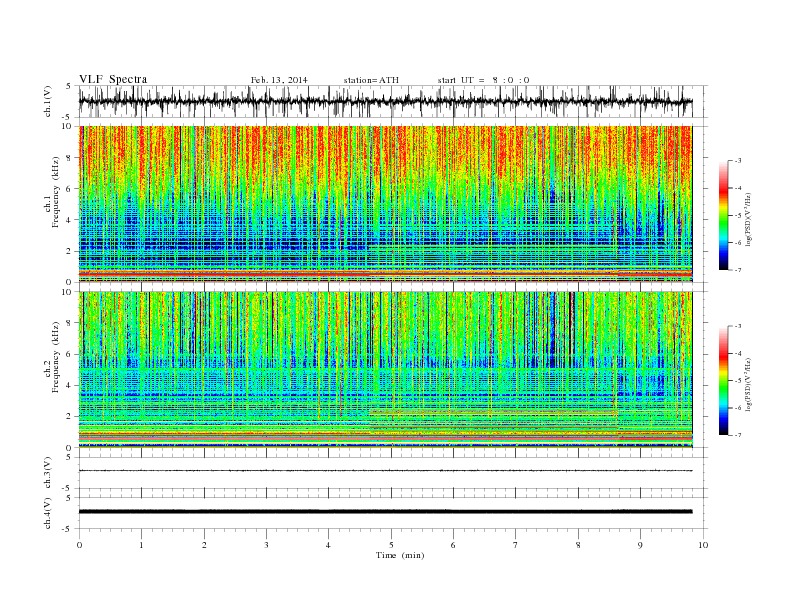This screenshot has height=612, width=792.
Task: Select the date label "Feb. 13, 2014"
Action: point(279,80)
